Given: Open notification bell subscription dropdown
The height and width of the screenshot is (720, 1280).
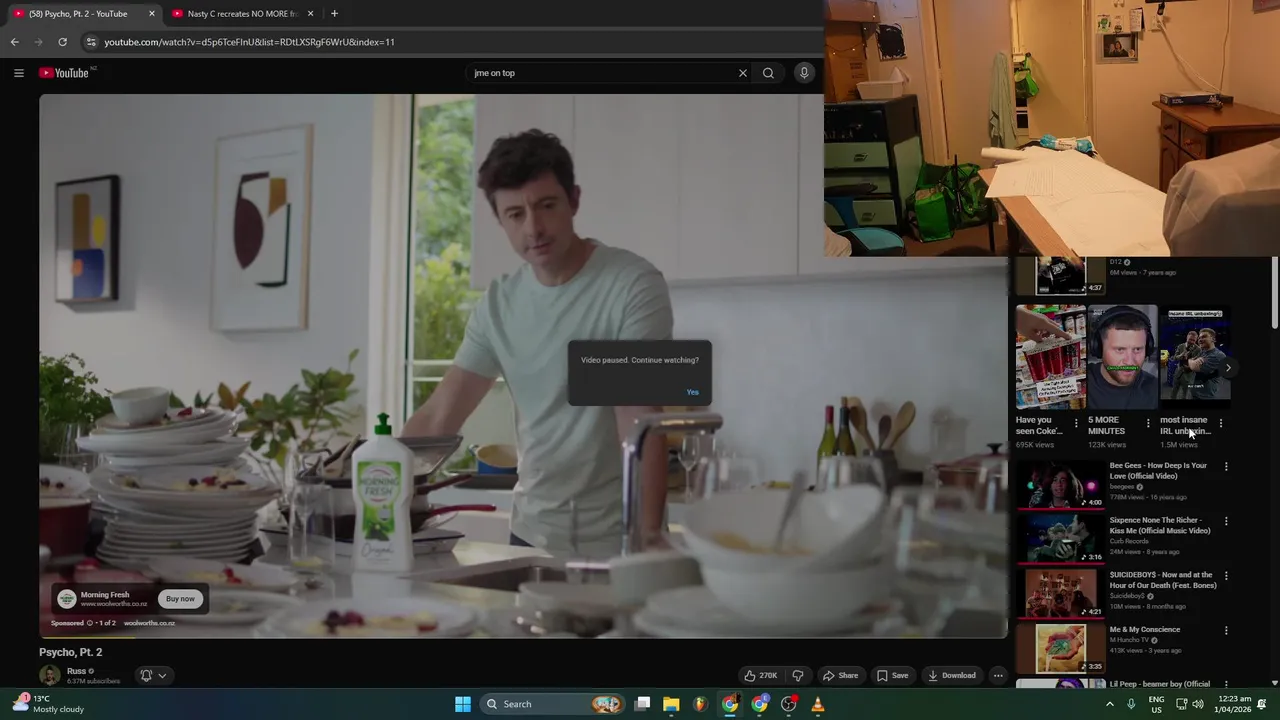Looking at the screenshot, I should [153, 675].
